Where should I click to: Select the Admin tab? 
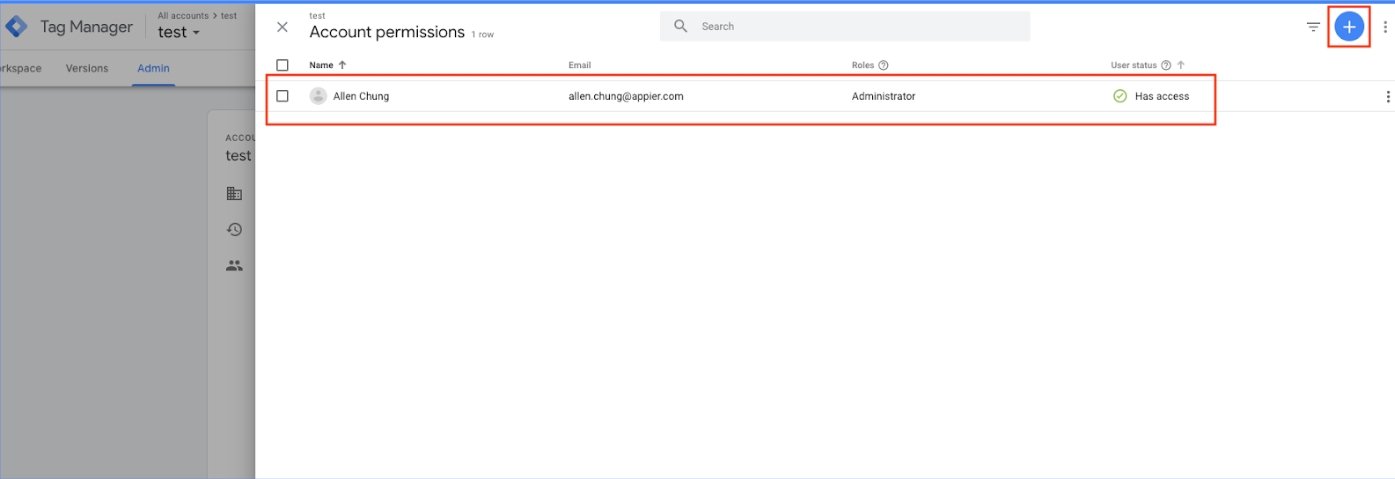pyautogui.click(x=153, y=69)
